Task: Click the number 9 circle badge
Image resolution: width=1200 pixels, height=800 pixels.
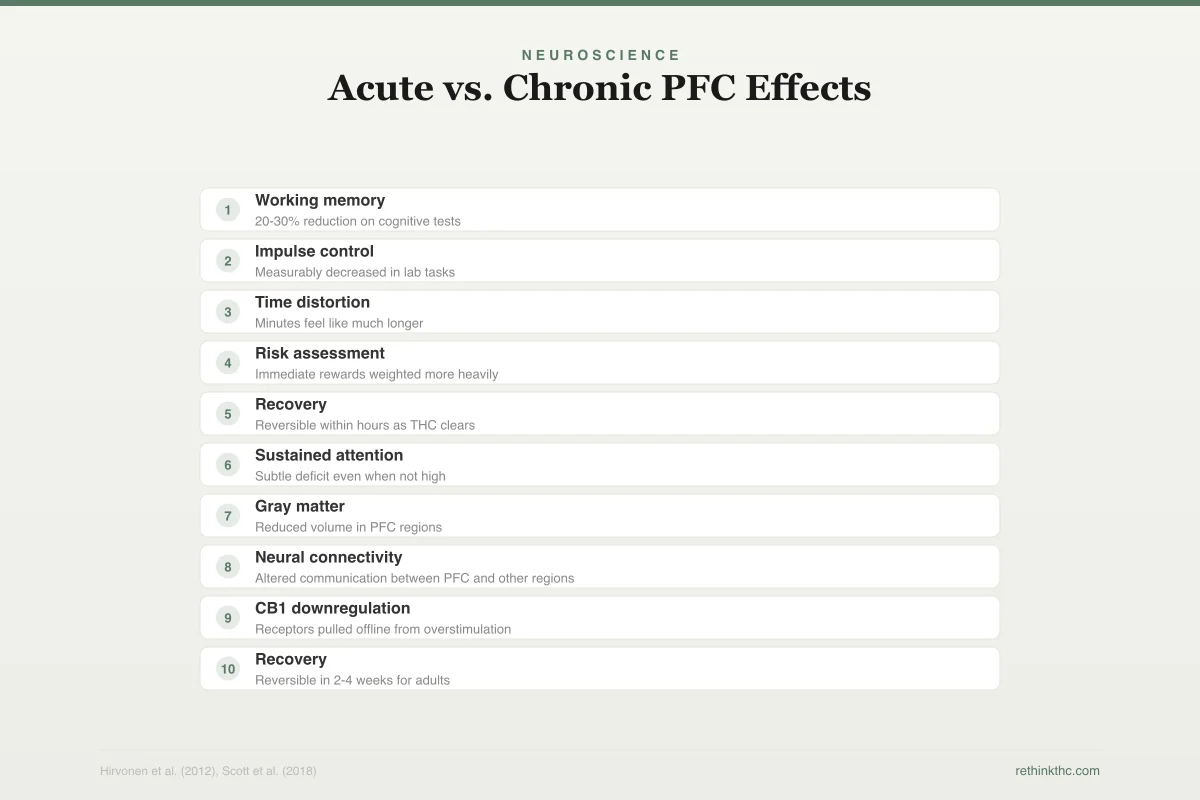Action: point(228,618)
